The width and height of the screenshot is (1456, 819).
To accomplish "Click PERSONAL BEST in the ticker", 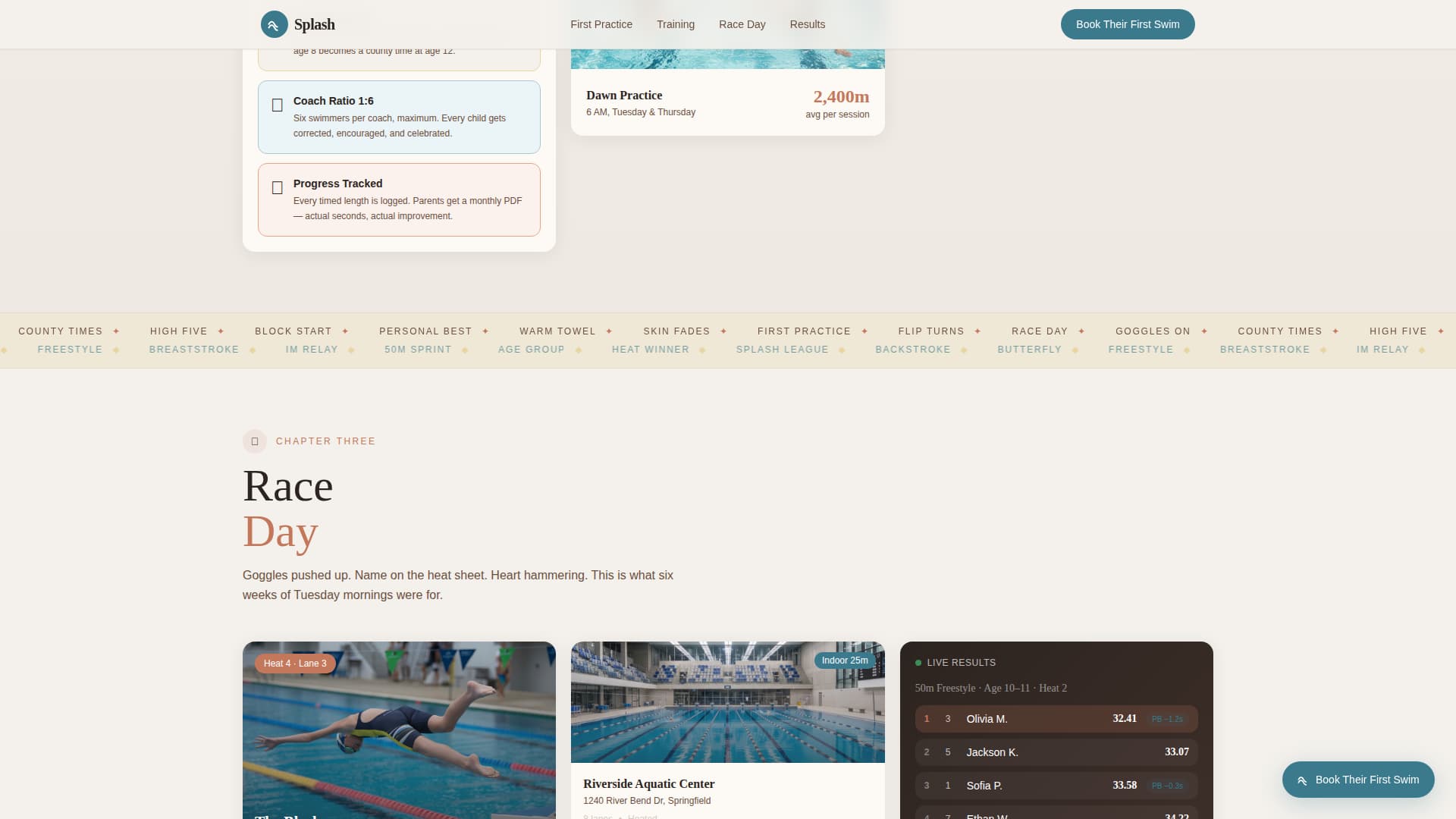I will coord(425,331).
